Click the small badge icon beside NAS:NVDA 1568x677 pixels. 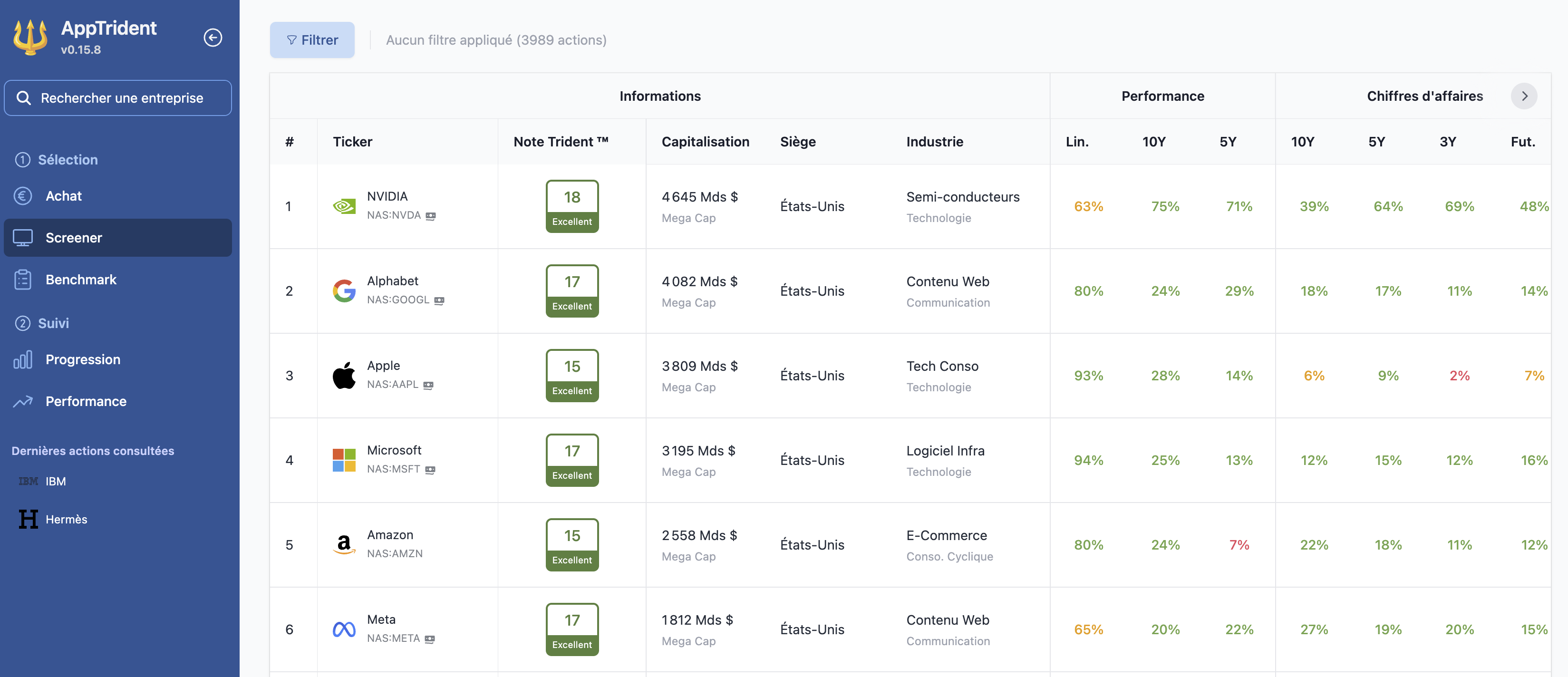point(430,215)
